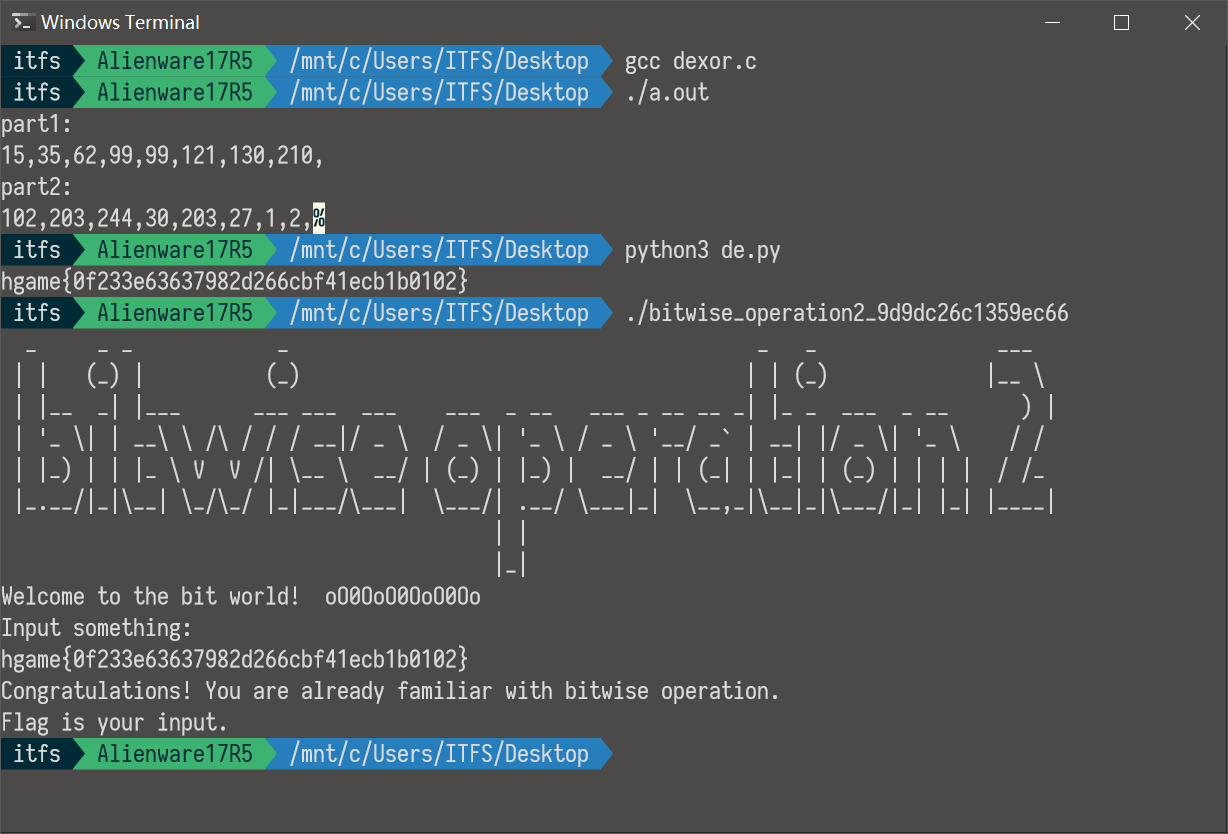The height and width of the screenshot is (834, 1228).
Task: Click the part2 number line starting with 102,203
Action: (x=156, y=218)
